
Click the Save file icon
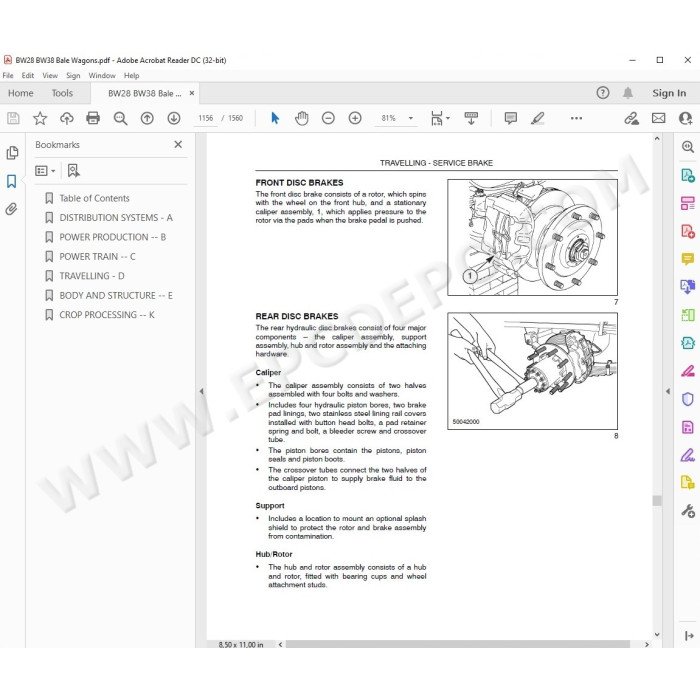click(x=13, y=118)
